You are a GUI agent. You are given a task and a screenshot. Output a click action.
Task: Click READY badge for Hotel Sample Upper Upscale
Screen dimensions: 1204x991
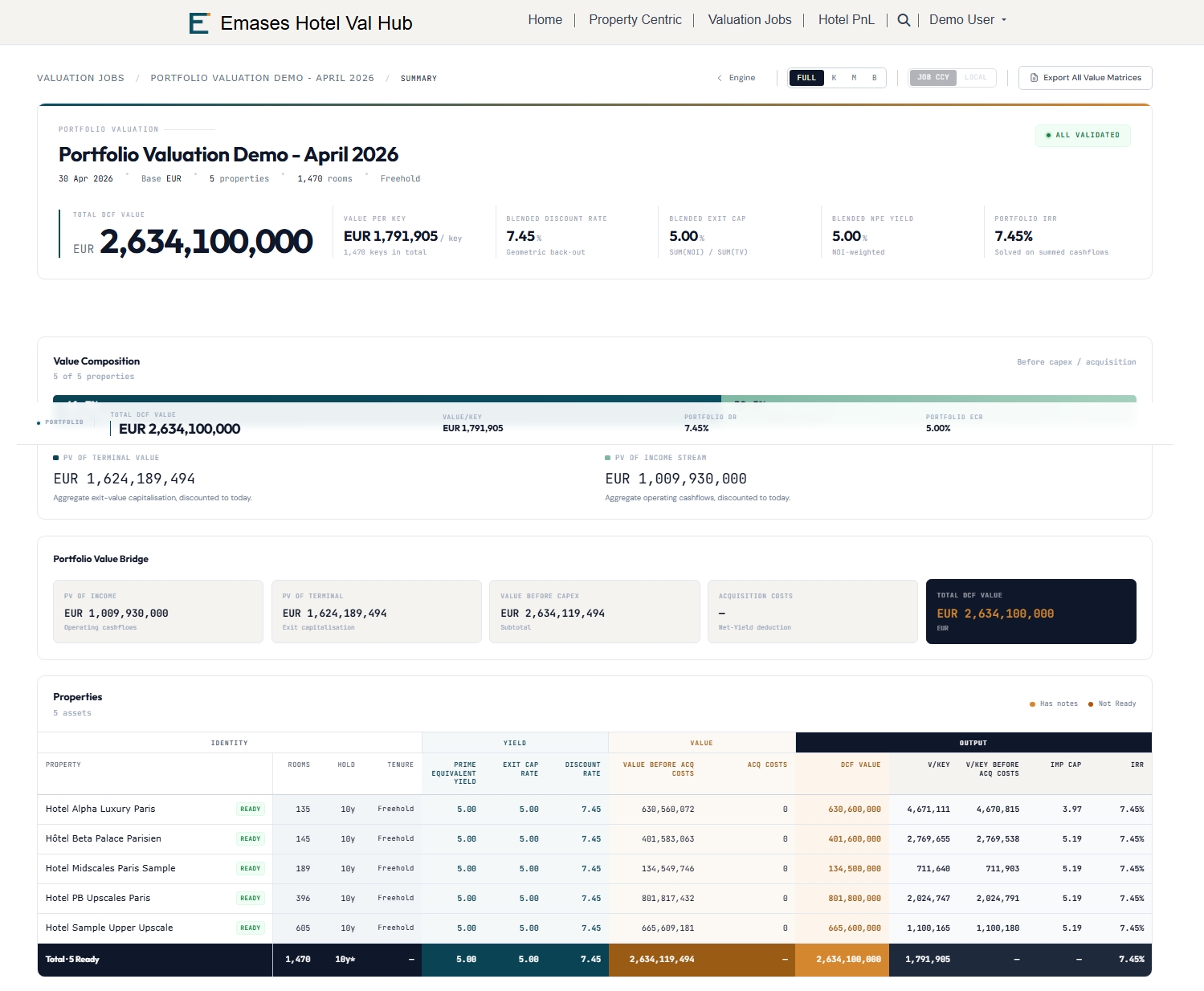tap(251, 928)
